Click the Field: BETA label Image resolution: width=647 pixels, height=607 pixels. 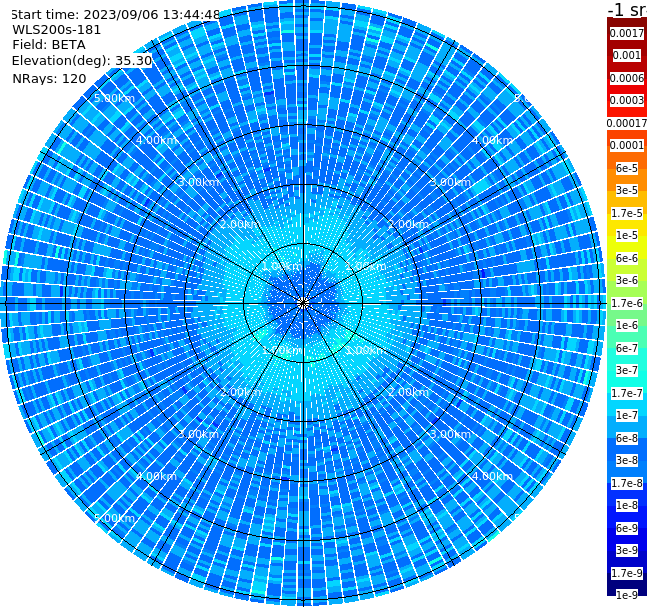pos(49,45)
